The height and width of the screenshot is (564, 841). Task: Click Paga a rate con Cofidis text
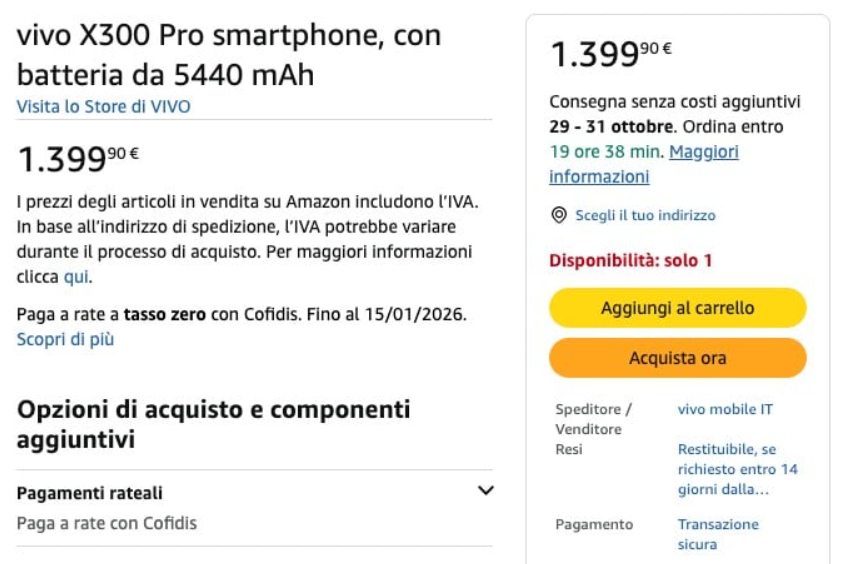tap(107, 523)
